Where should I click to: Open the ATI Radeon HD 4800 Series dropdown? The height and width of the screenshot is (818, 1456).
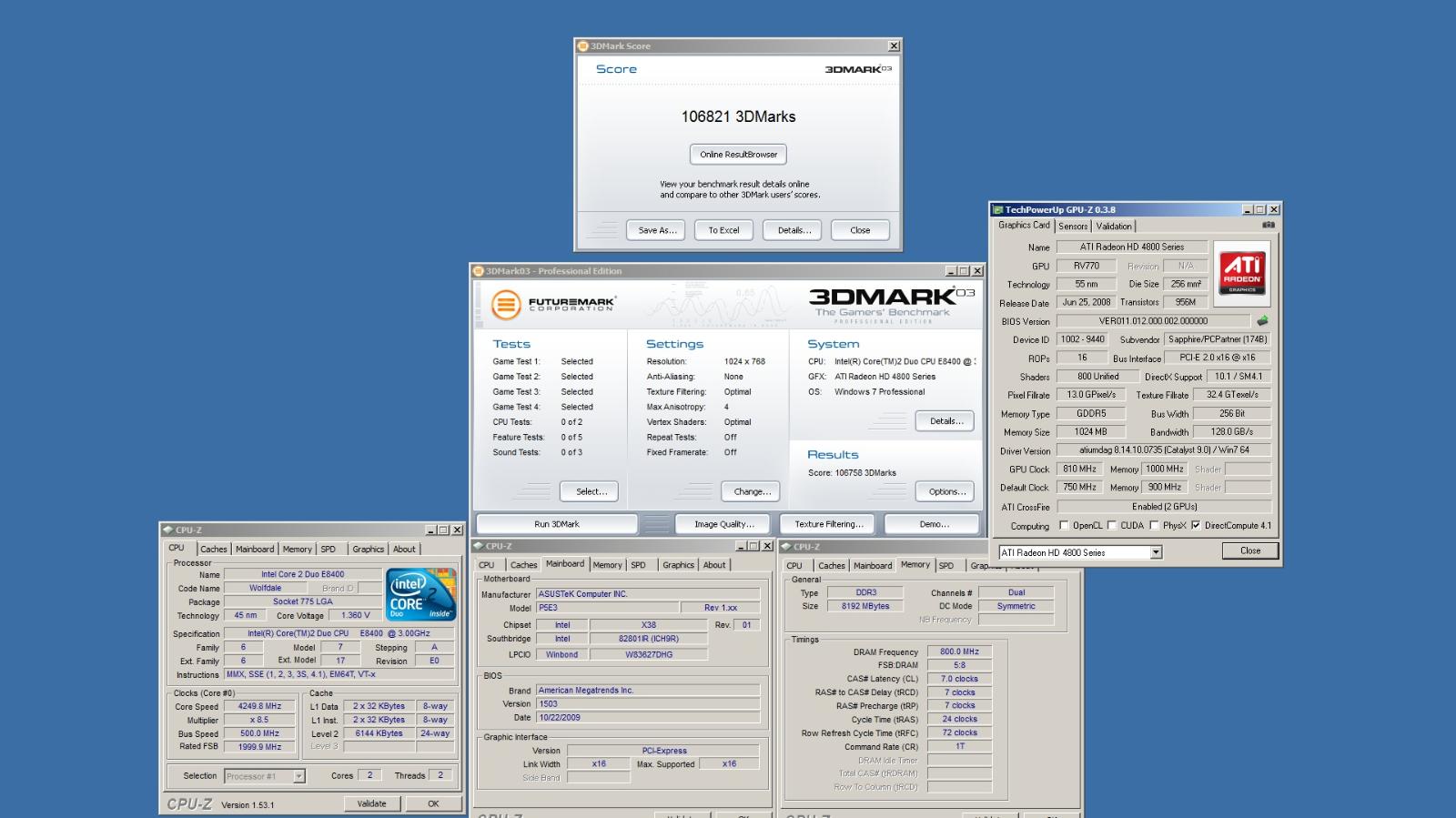[x=1156, y=552]
